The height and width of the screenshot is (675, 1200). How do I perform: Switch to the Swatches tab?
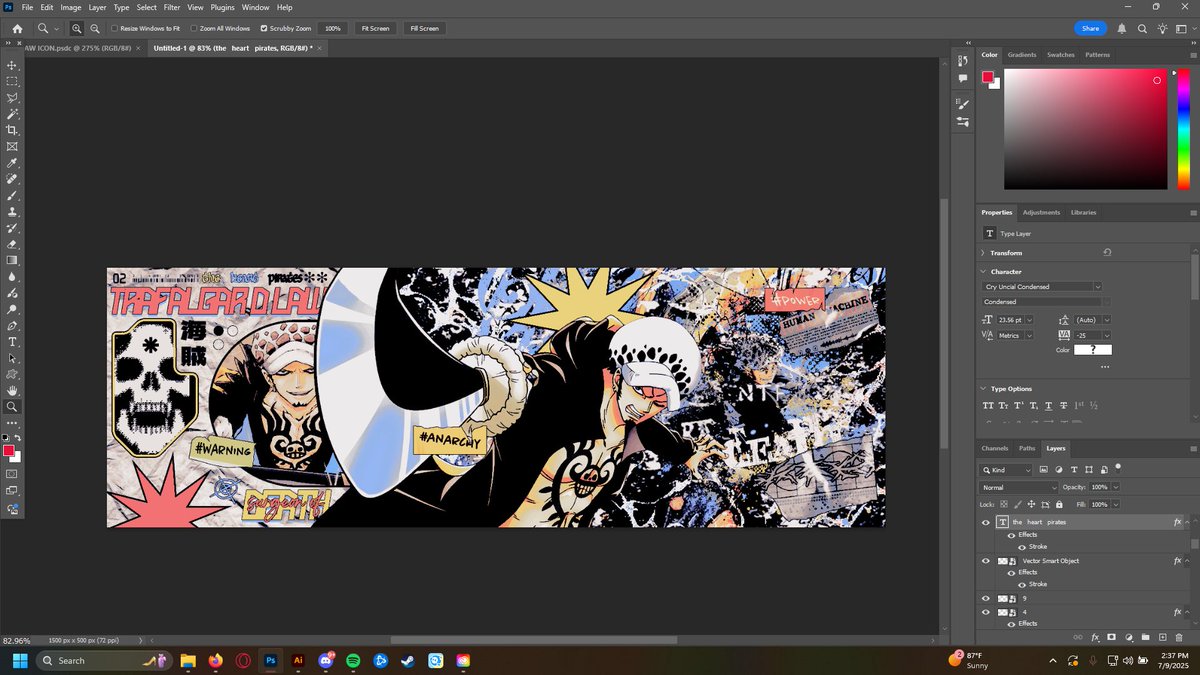(1060, 55)
